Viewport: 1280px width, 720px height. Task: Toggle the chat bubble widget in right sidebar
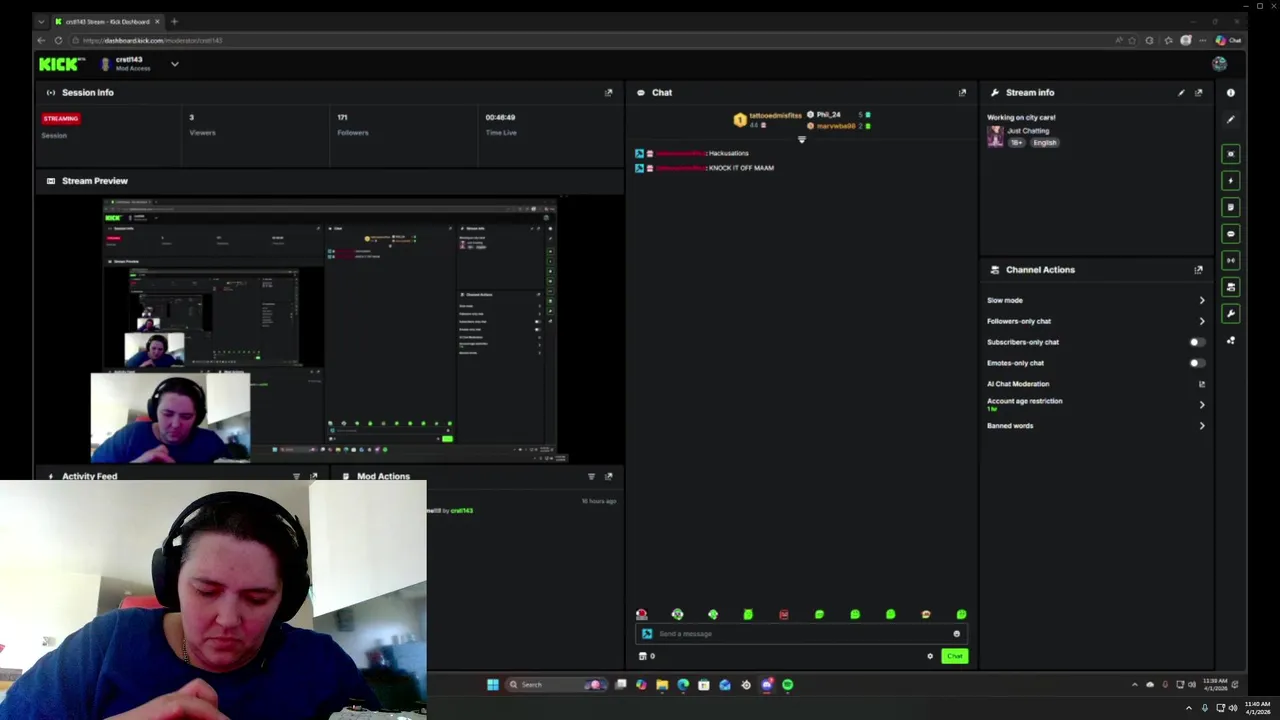tap(1231, 234)
